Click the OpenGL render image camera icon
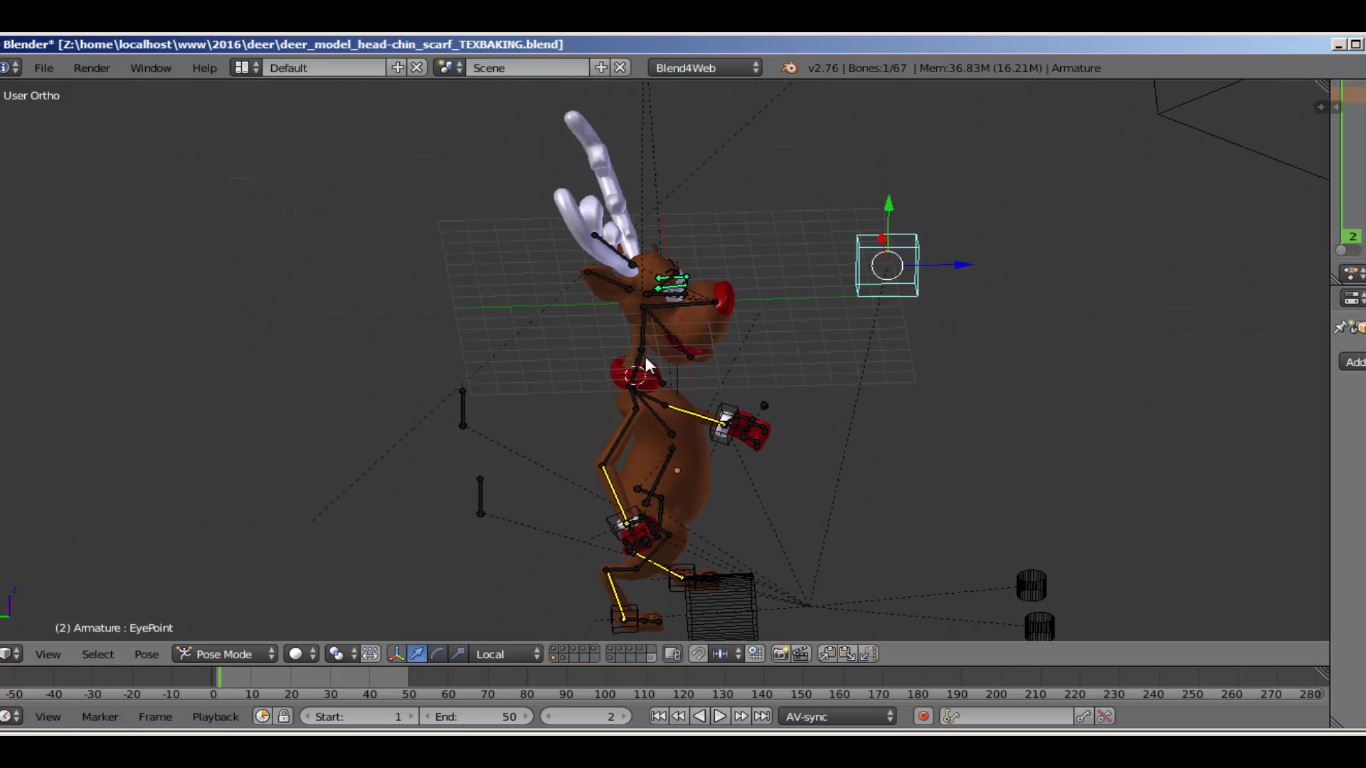The height and width of the screenshot is (768, 1366). (x=780, y=654)
